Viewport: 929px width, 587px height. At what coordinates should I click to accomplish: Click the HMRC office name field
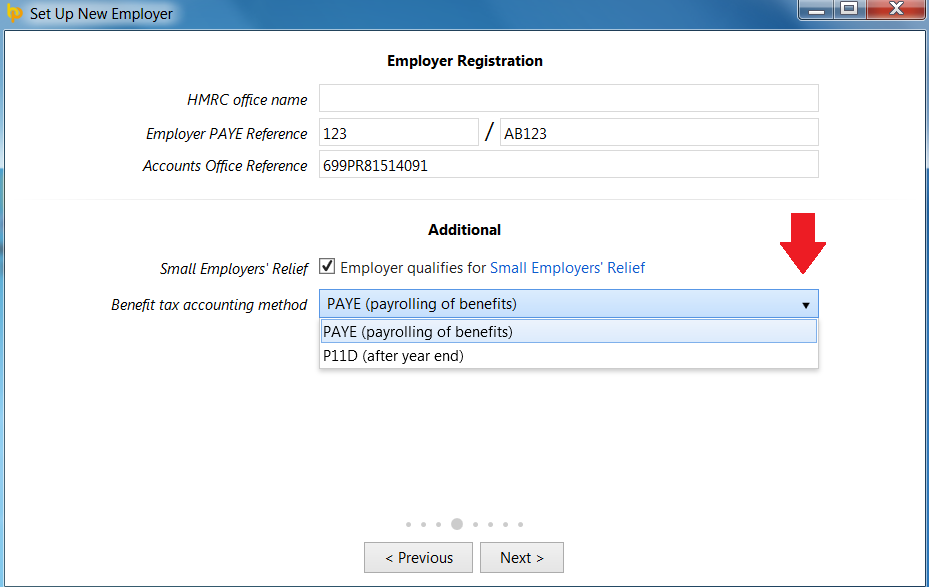569,98
